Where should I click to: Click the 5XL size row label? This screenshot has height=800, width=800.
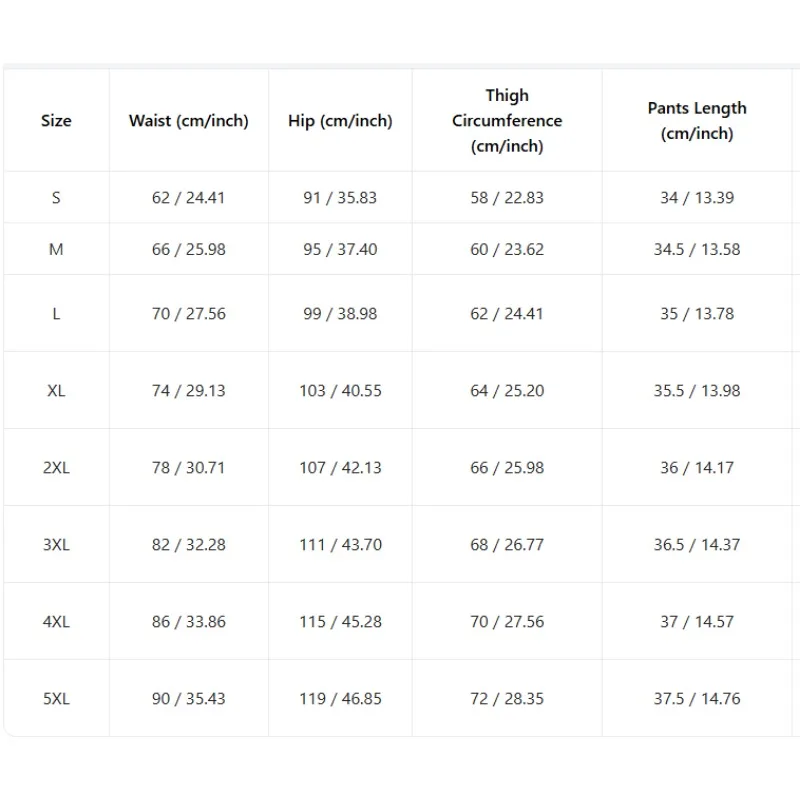coord(56,698)
